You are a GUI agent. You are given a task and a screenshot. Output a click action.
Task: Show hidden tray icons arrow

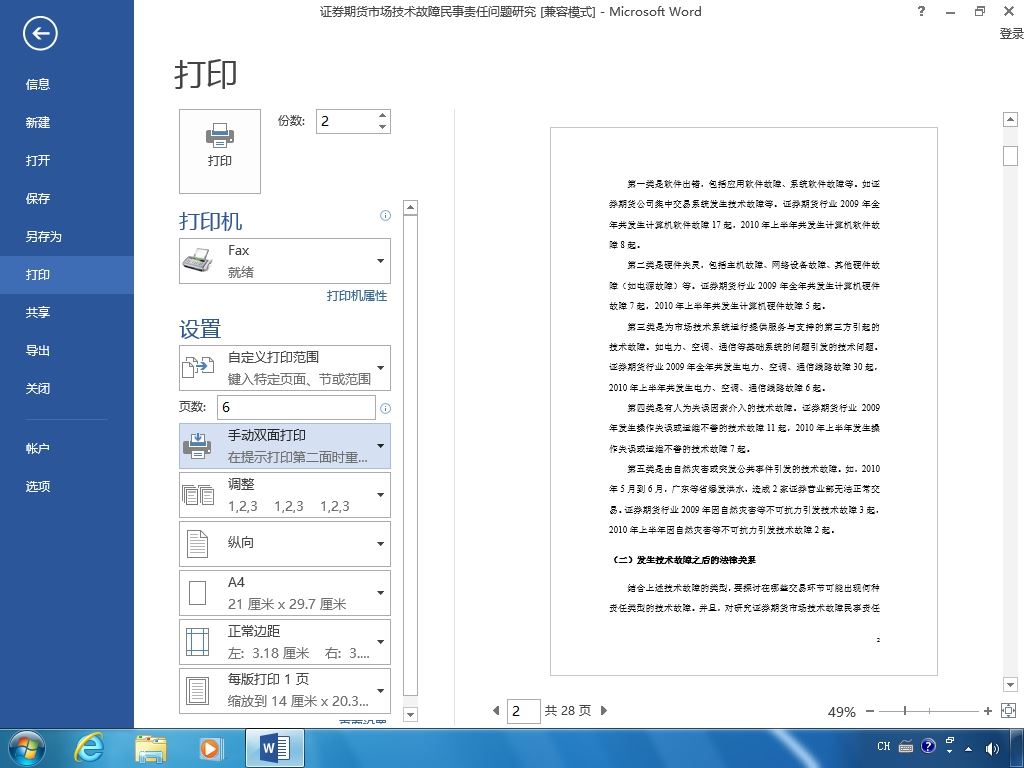coord(968,749)
